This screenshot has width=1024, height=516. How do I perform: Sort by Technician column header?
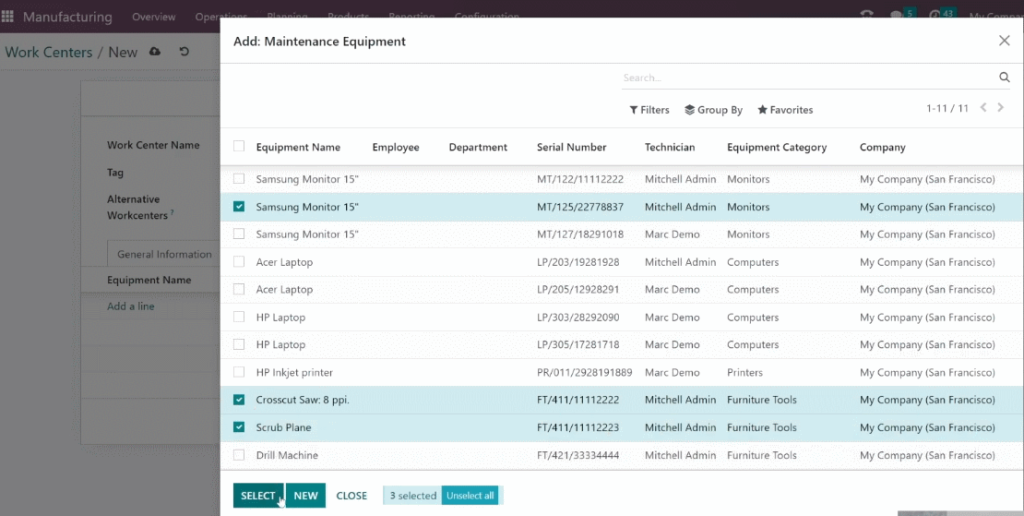pos(669,147)
